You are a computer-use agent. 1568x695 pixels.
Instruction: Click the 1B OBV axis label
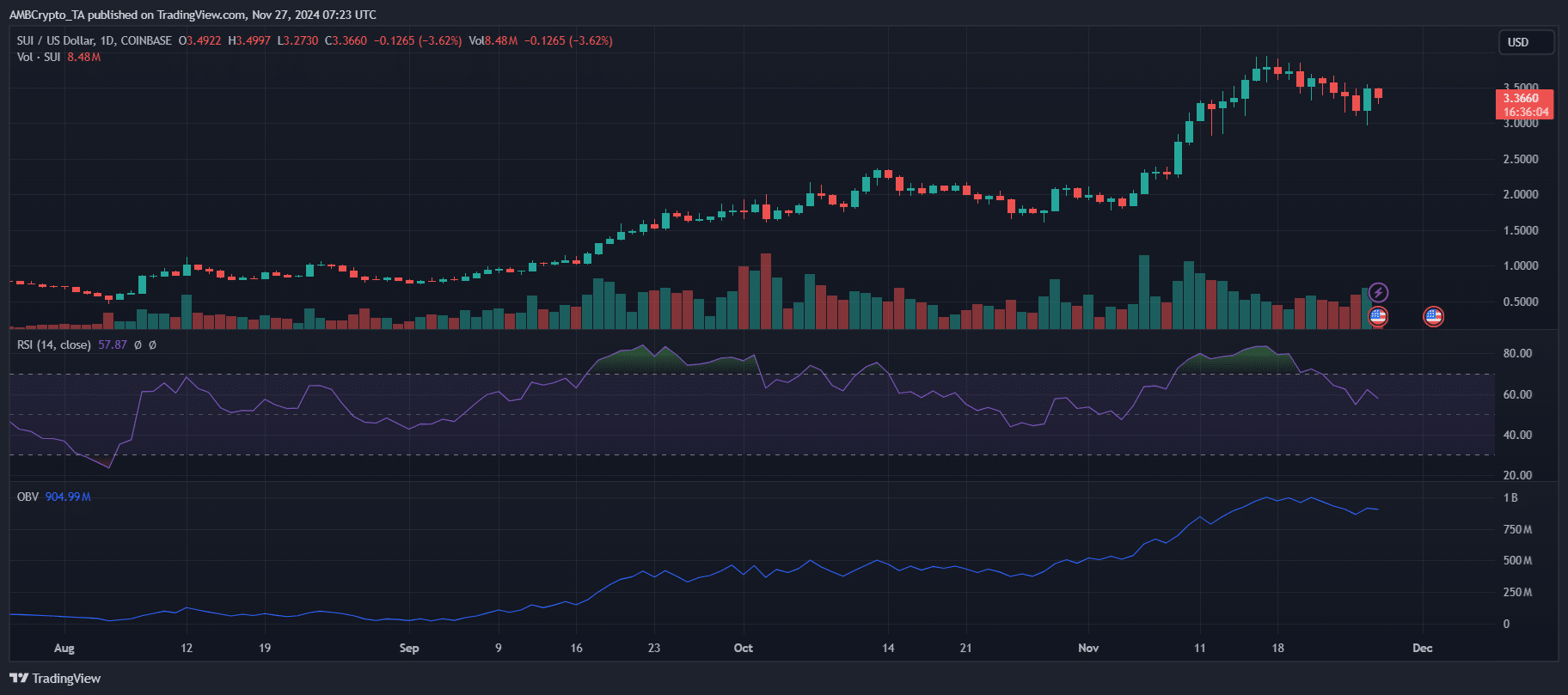tap(1510, 497)
